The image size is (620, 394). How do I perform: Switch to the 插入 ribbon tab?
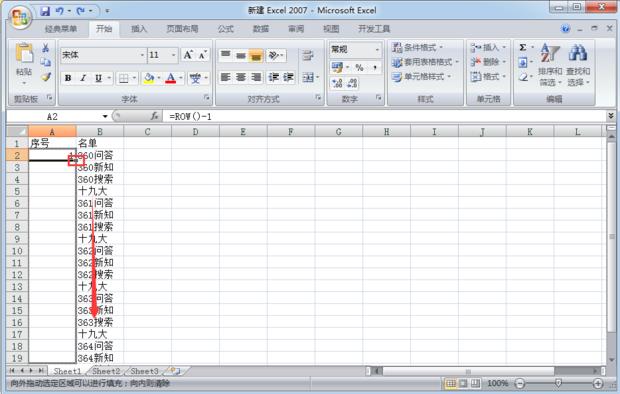click(x=139, y=29)
